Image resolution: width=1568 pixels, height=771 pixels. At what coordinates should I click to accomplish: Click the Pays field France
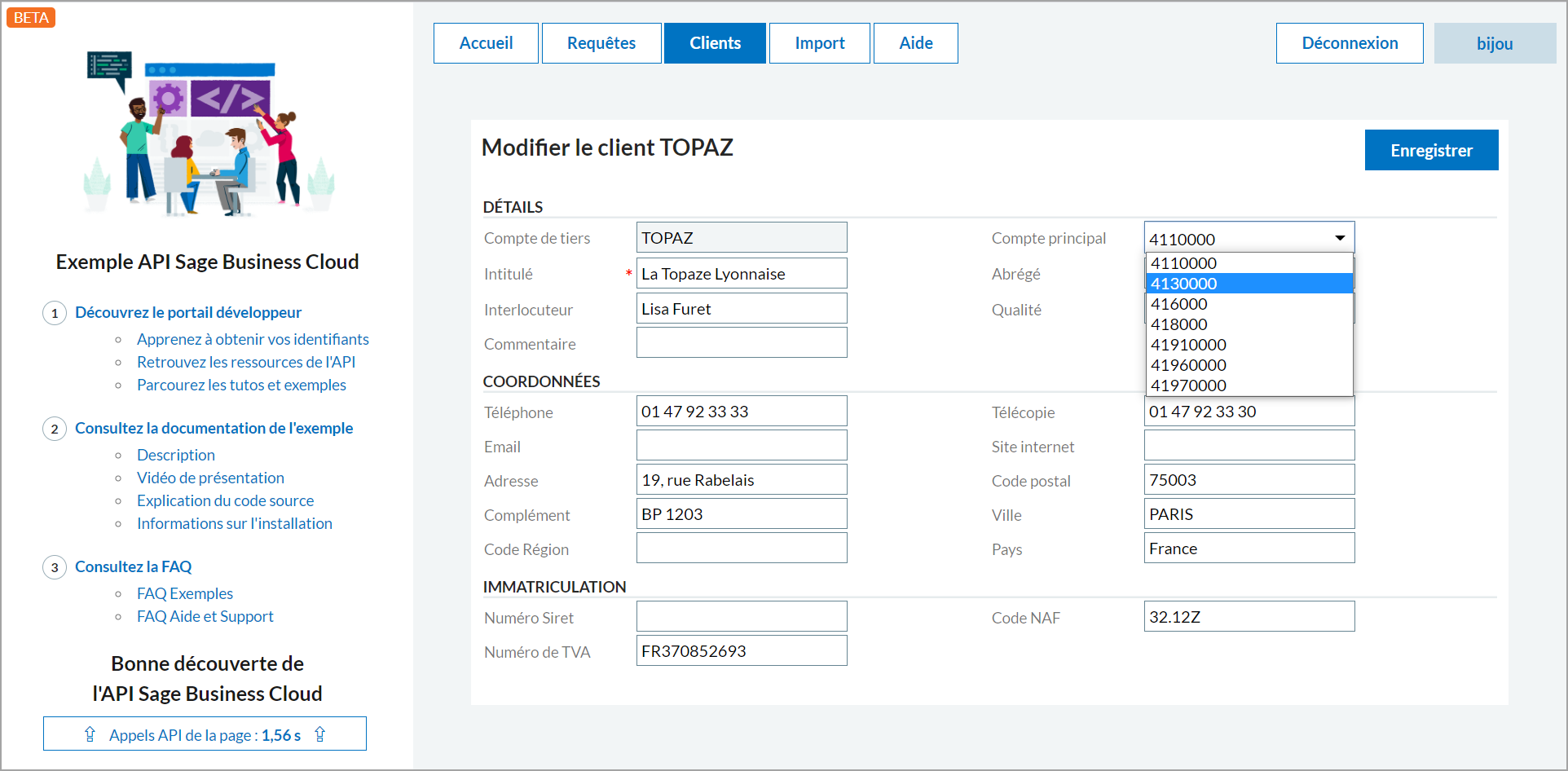click(1249, 548)
